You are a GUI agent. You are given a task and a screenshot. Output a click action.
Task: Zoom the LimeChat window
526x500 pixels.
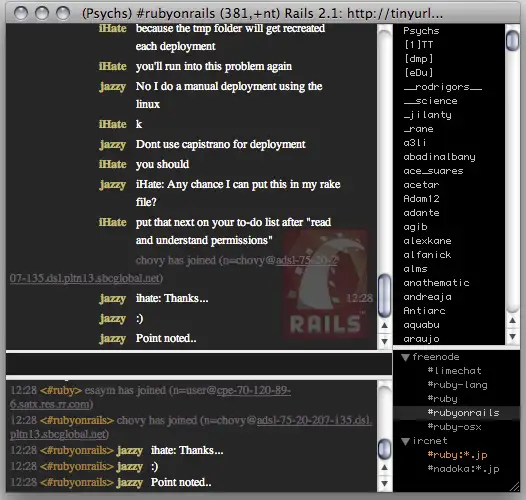tap(63, 13)
